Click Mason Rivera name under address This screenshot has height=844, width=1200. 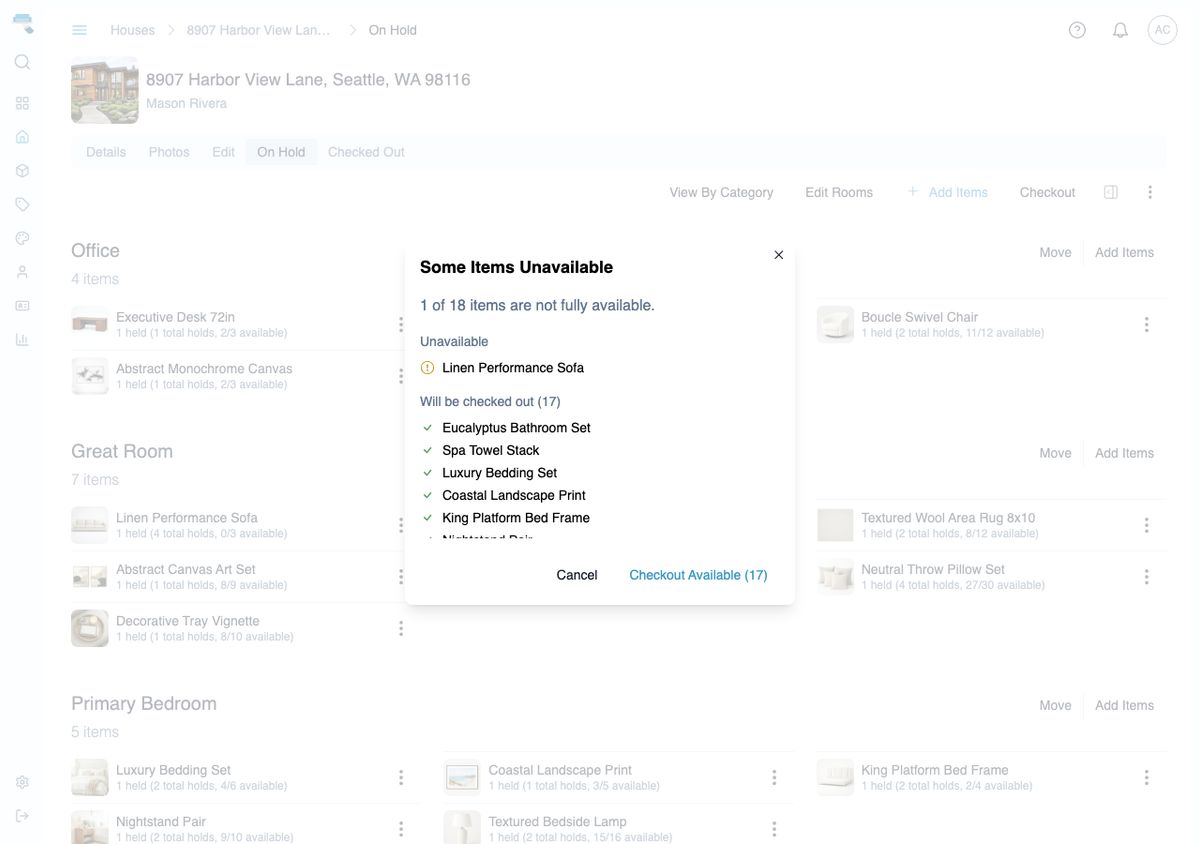(x=186, y=103)
